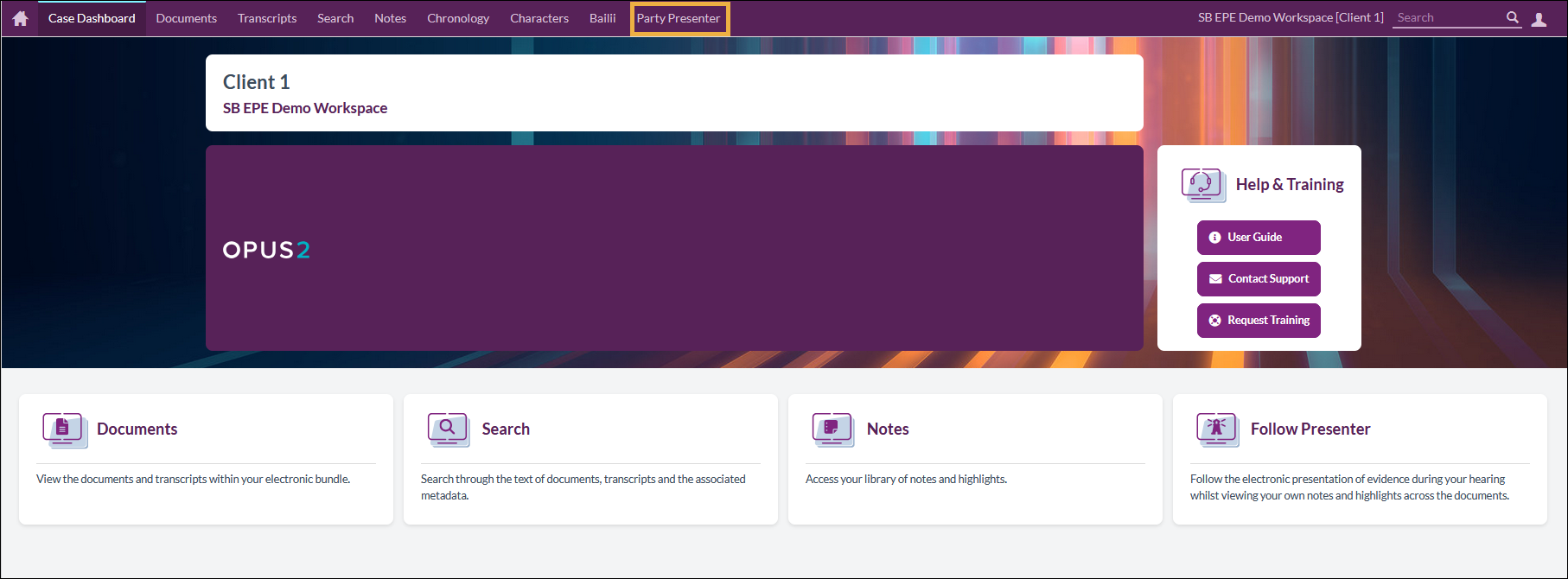Open the Search menu item in the navbar

335,18
